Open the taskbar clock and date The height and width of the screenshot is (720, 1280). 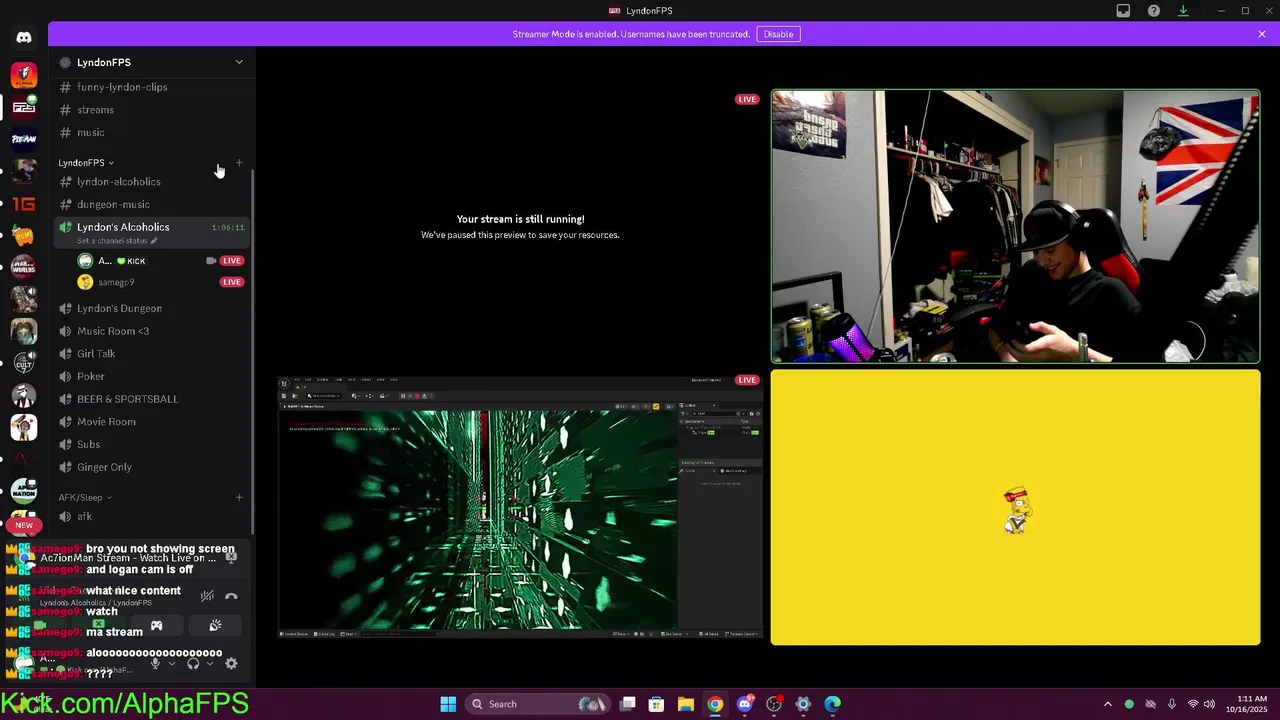point(1245,704)
